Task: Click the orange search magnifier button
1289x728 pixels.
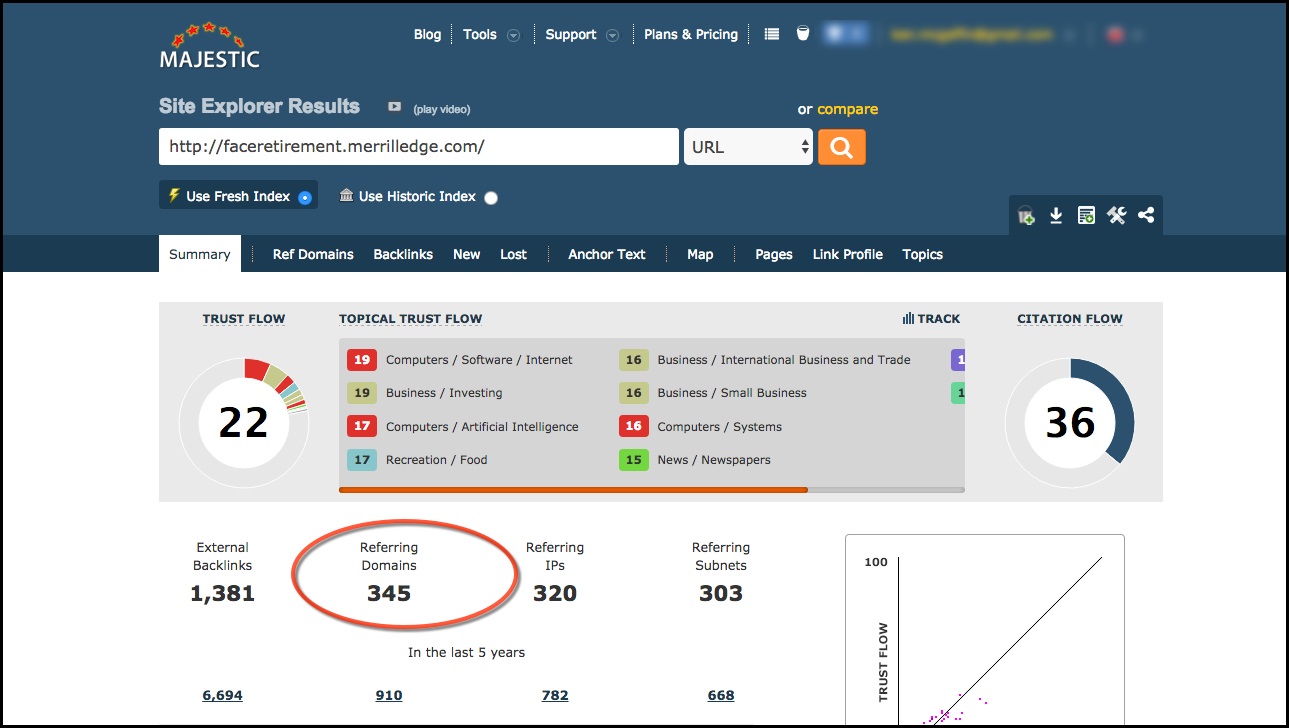Action: point(841,147)
